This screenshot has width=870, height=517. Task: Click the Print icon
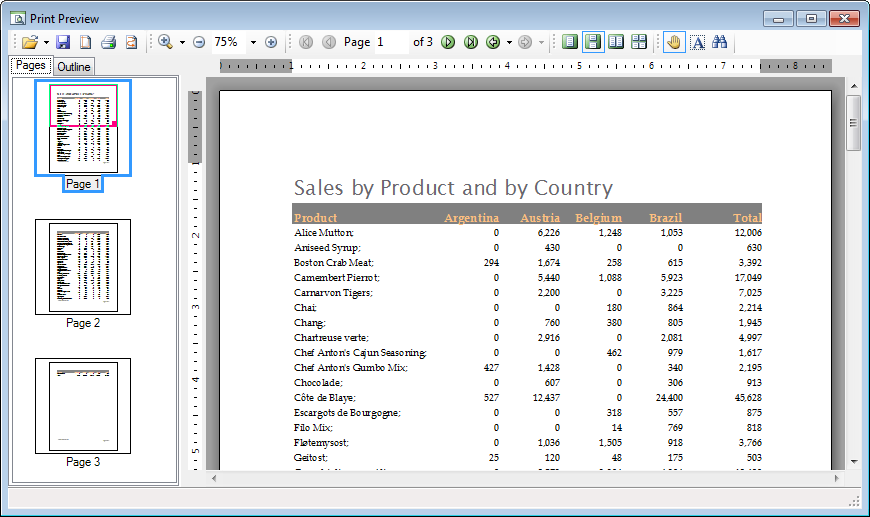point(108,42)
